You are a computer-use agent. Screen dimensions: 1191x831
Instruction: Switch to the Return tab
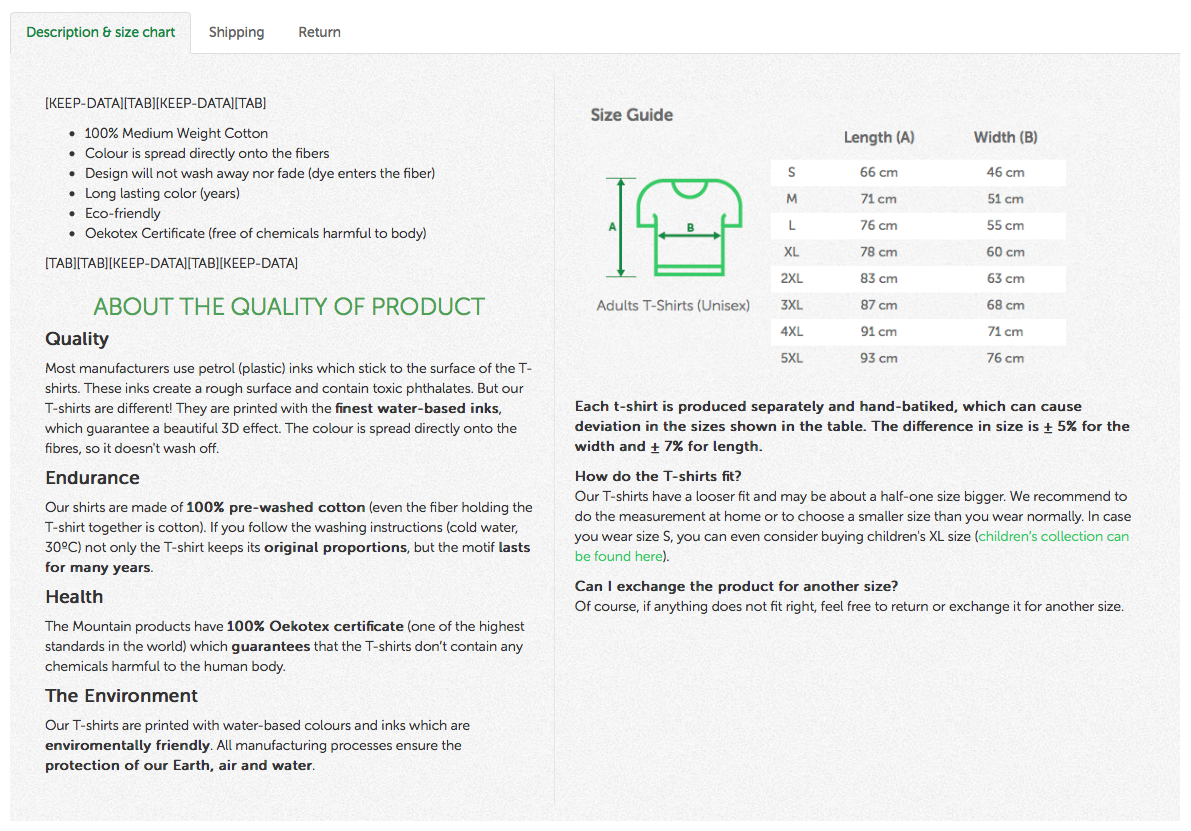click(x=319, y=32)
